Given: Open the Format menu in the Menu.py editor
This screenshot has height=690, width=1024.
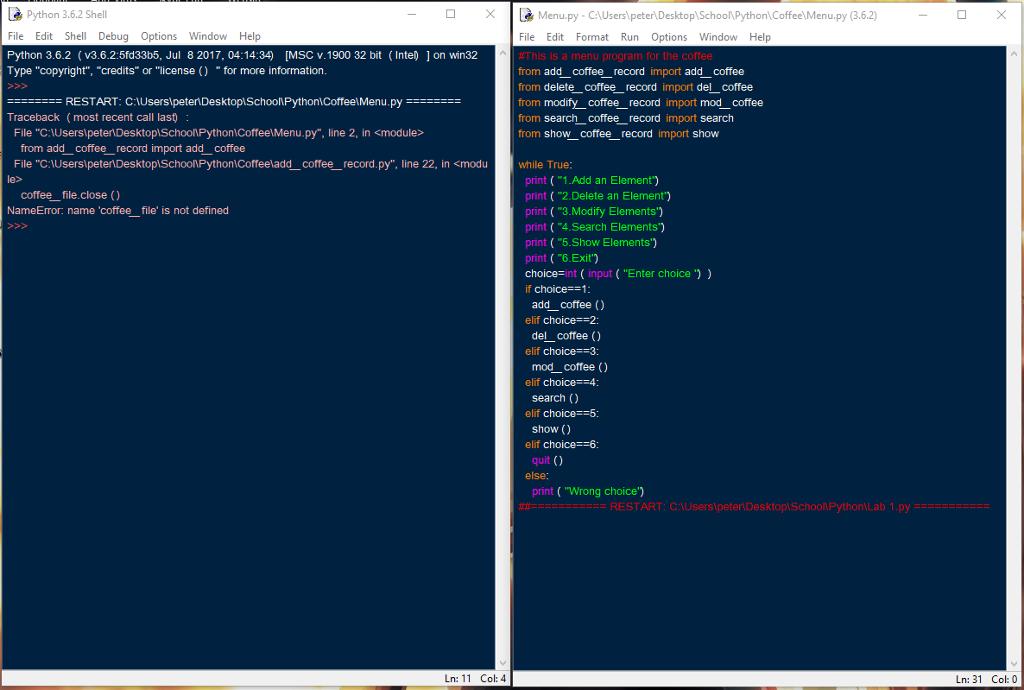Looking at the screenshot, I should pyautogui.click(x=592, y=37).
